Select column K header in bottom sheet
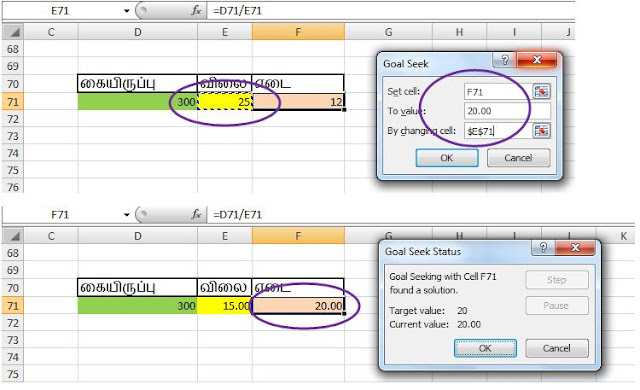The height and width of the screenshot is (390, 640). tap(624, 236)
